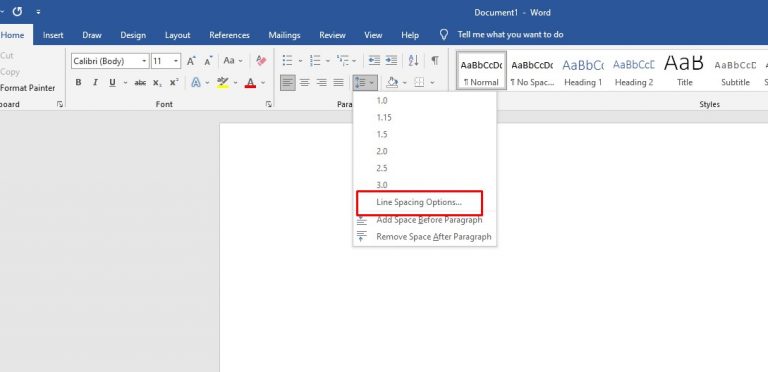Open Font dialog launcher

click(x=268, y=104)
